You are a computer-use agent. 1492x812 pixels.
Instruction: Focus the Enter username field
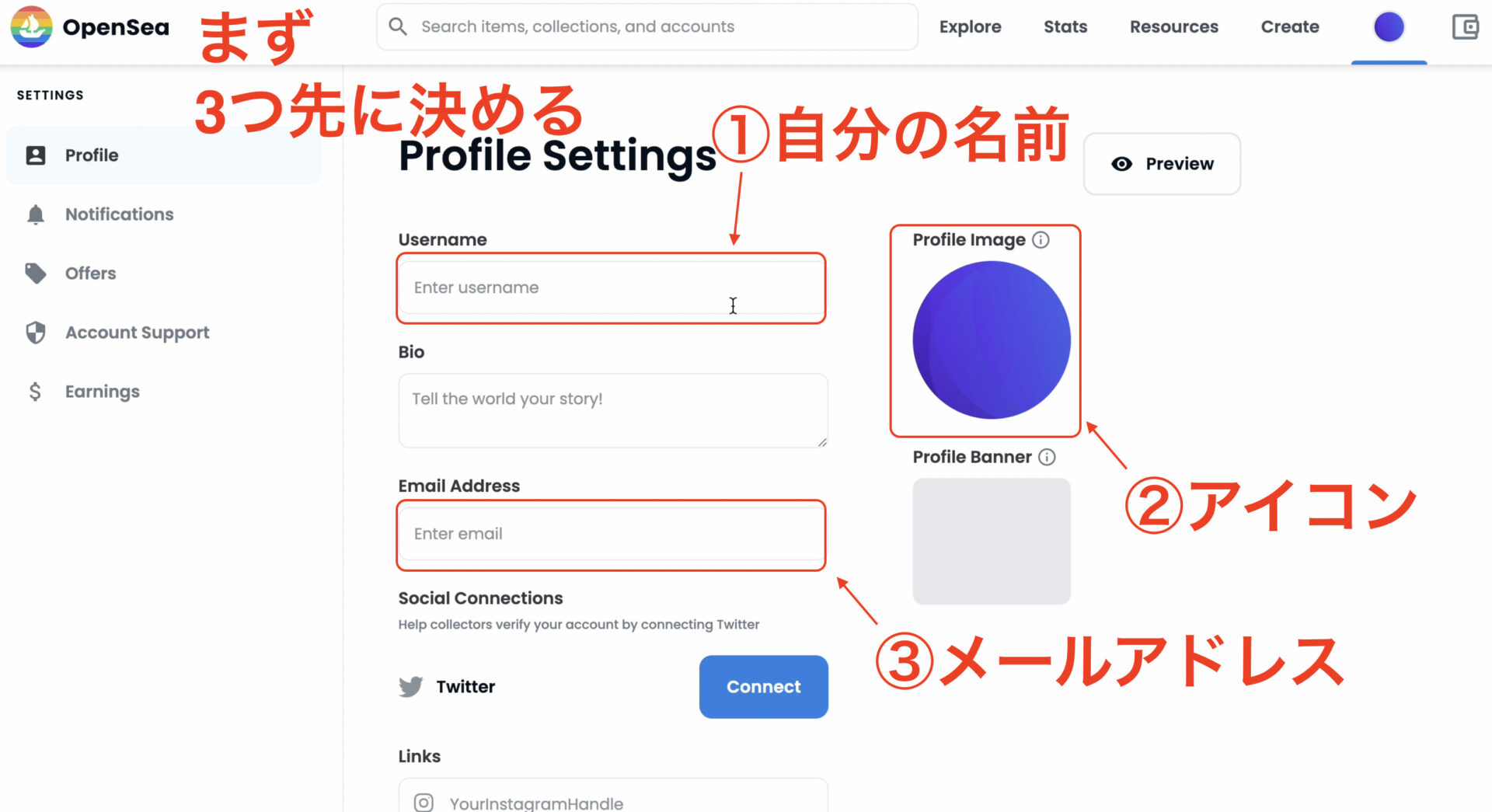tap(612, 288)
